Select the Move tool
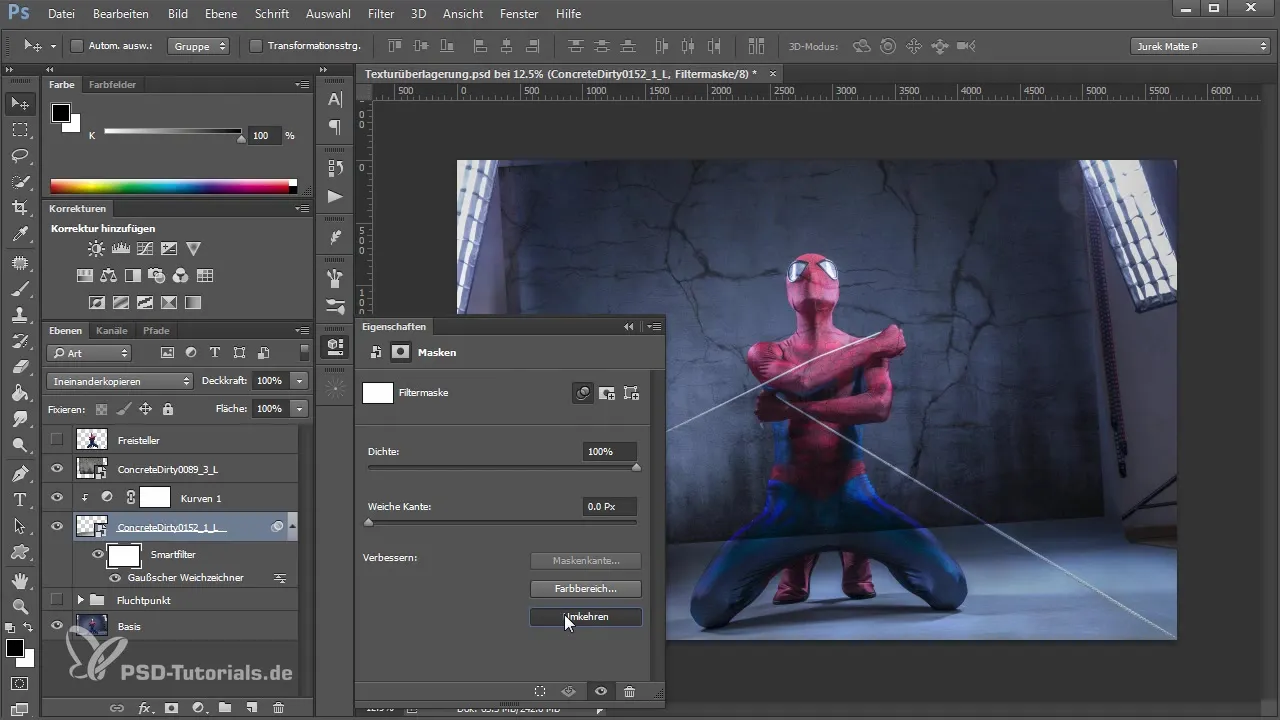The image size is (1280, 720). [x=19, y=103]
